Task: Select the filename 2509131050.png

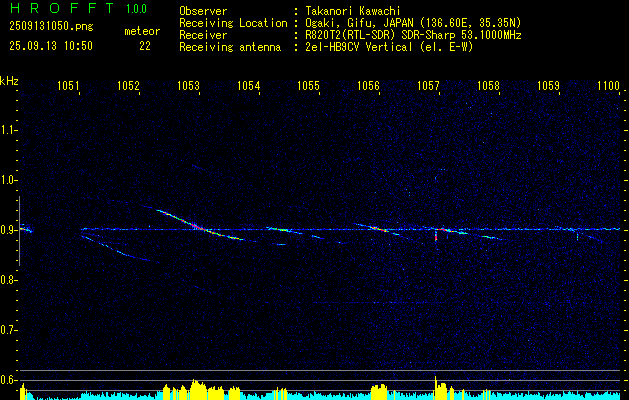Action: click(x=51, y=26)
